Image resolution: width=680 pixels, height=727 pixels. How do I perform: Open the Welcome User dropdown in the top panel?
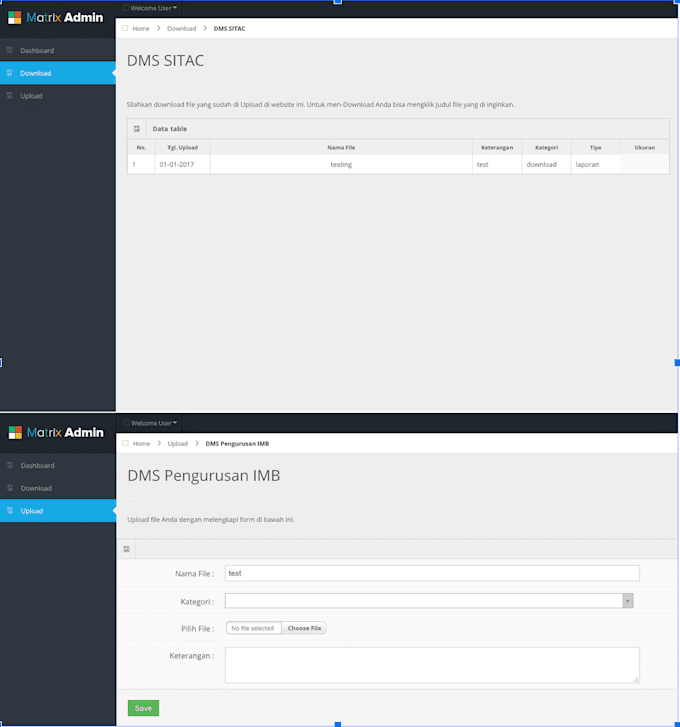pyautogui.click(x=150, y=8)
